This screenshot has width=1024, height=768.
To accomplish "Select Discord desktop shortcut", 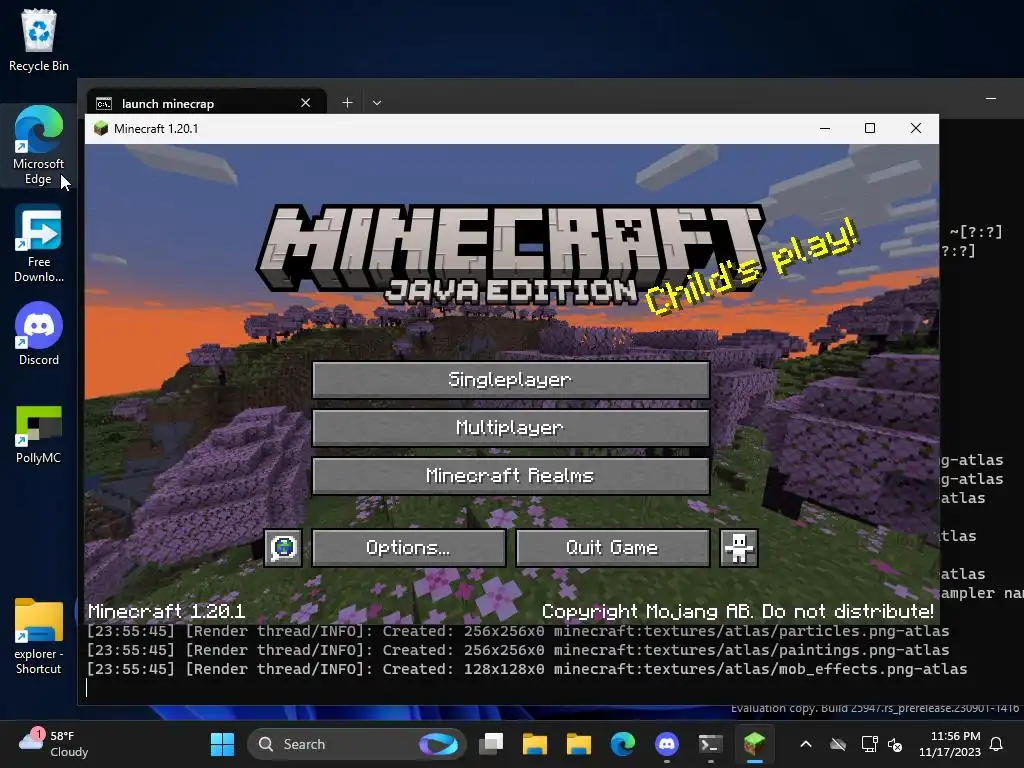I will [x=39, y=334].
